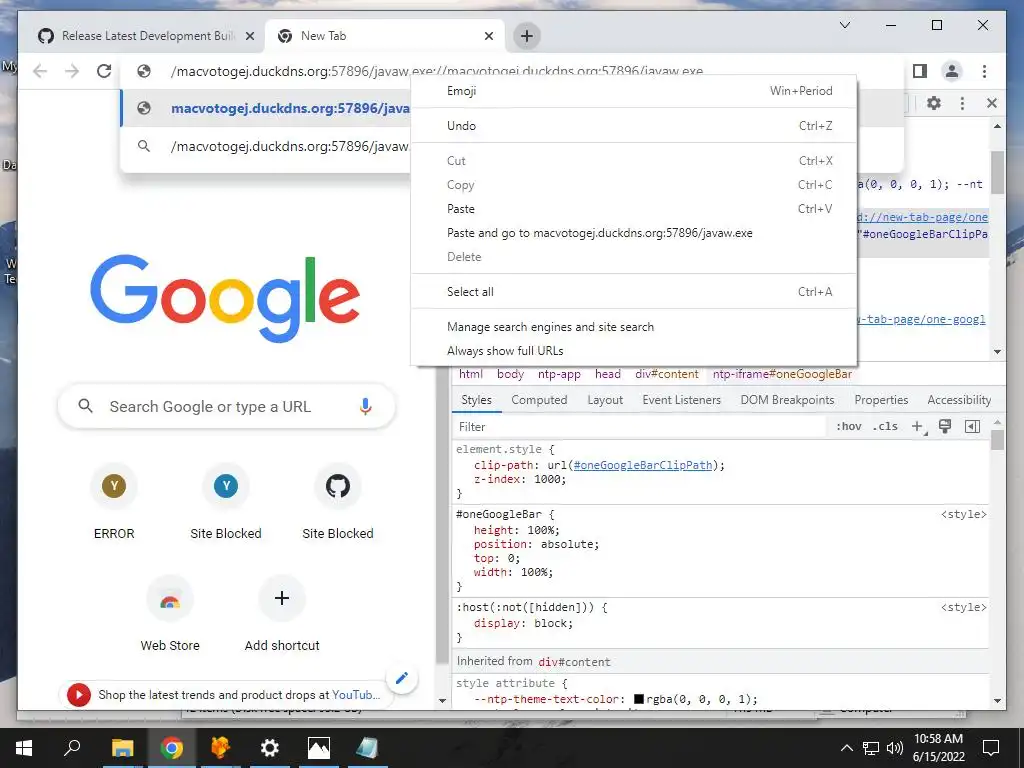Choose Undo in the context menu
1024x768 pixels.
click(633, 125)
